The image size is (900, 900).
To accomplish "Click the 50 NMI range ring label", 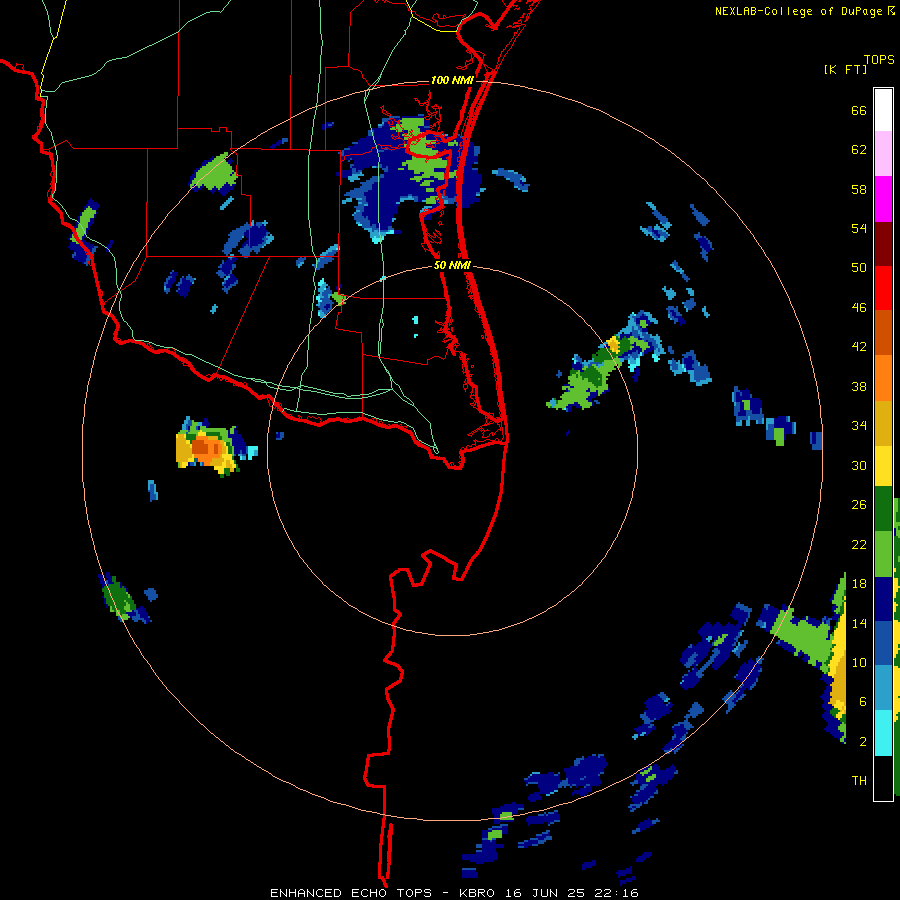I will [452, 265].
